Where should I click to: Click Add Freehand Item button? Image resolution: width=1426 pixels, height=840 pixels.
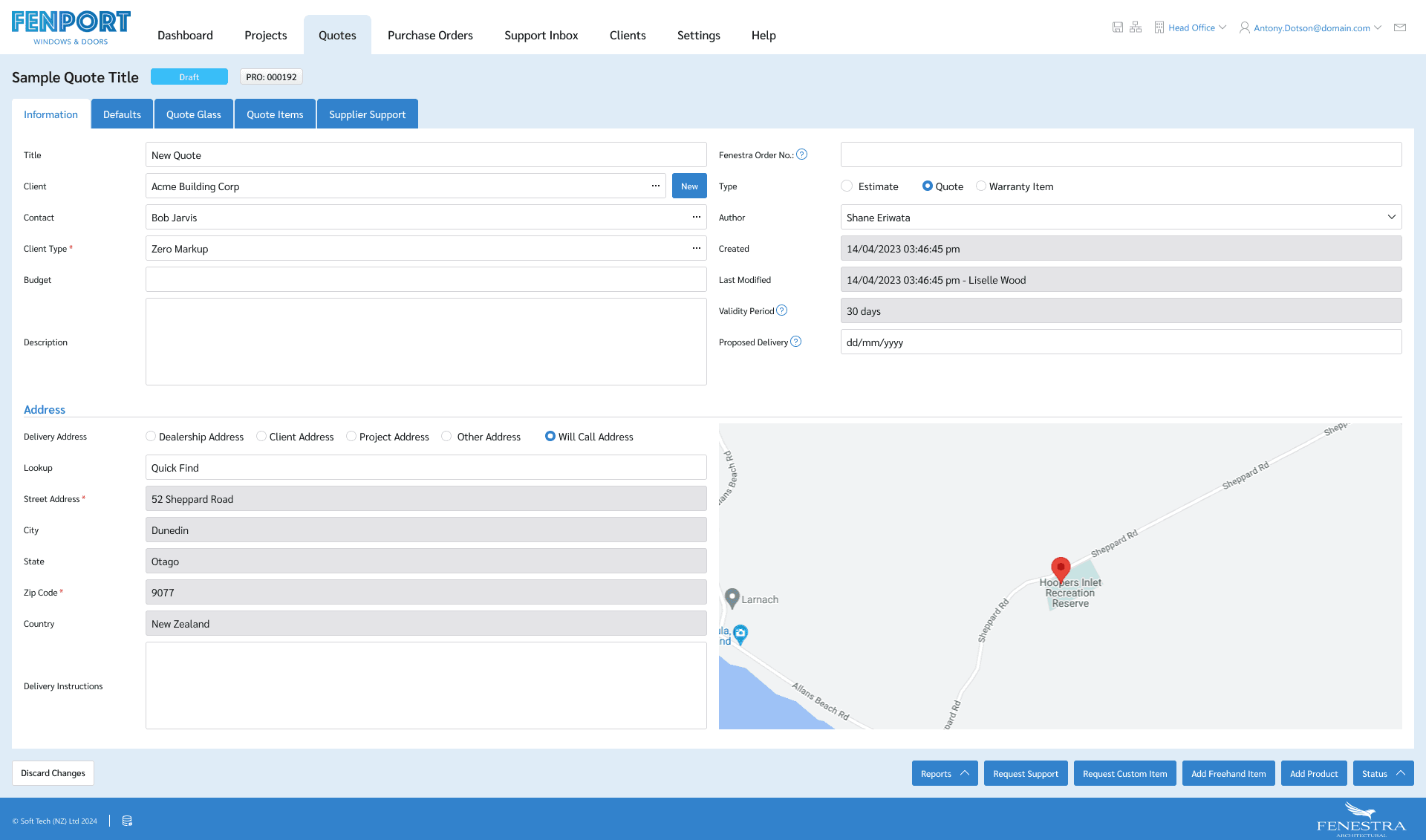[x=1228, y=773]
